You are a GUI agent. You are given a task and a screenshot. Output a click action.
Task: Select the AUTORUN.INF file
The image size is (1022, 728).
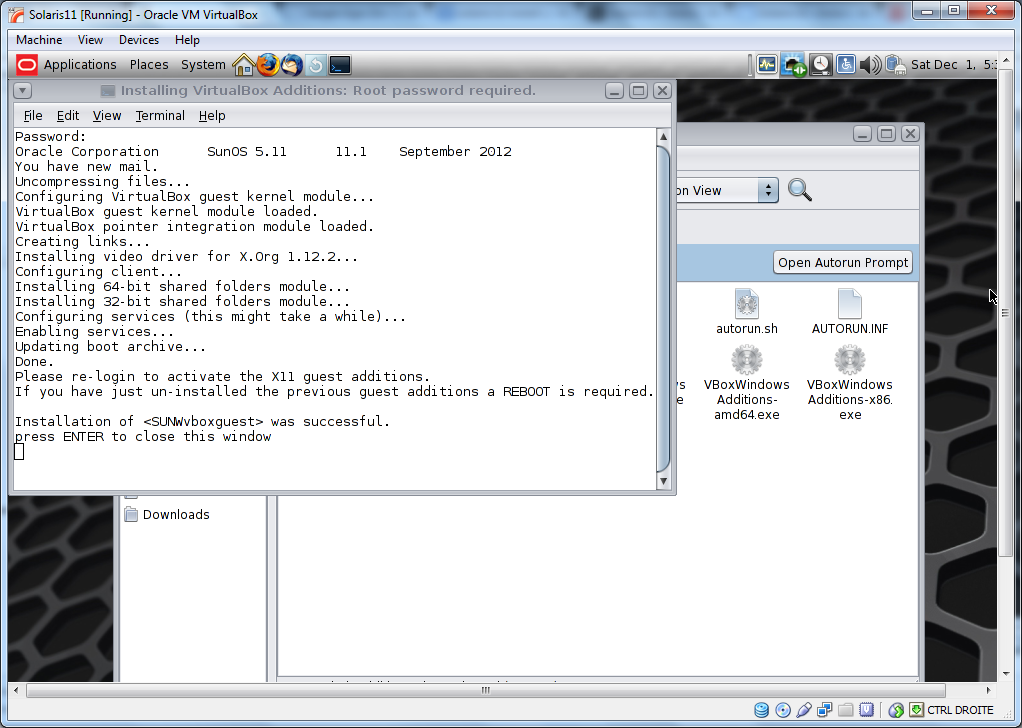pyautogui.click(x=849, y=311)
